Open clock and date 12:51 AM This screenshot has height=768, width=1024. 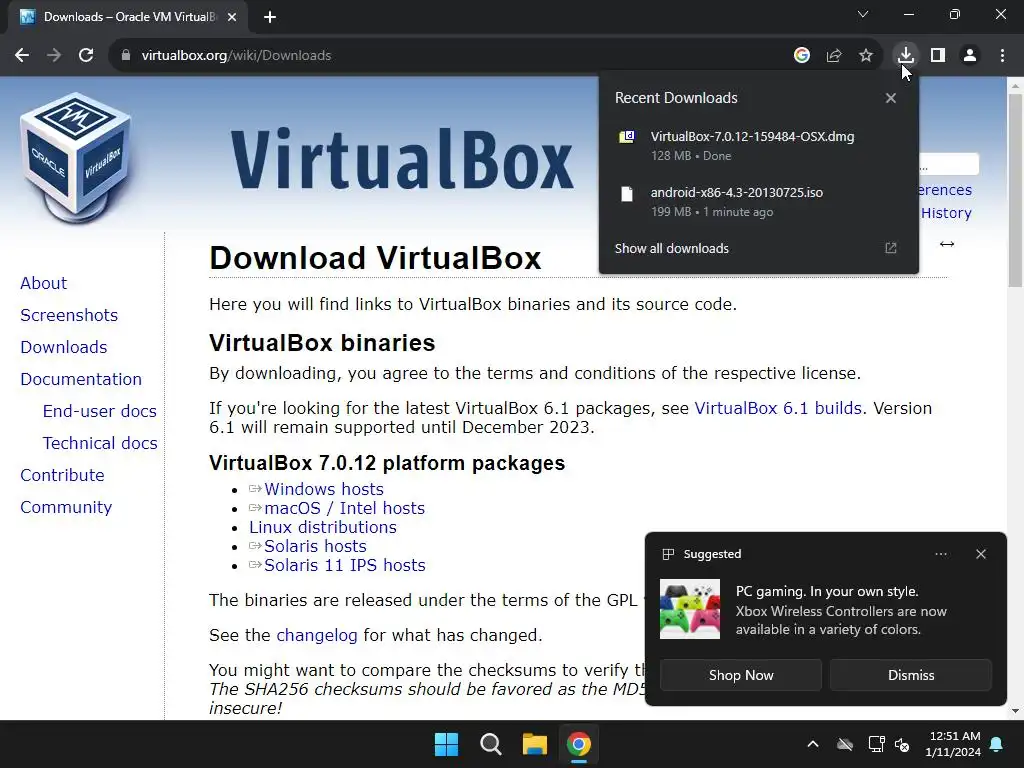(953, 744)
